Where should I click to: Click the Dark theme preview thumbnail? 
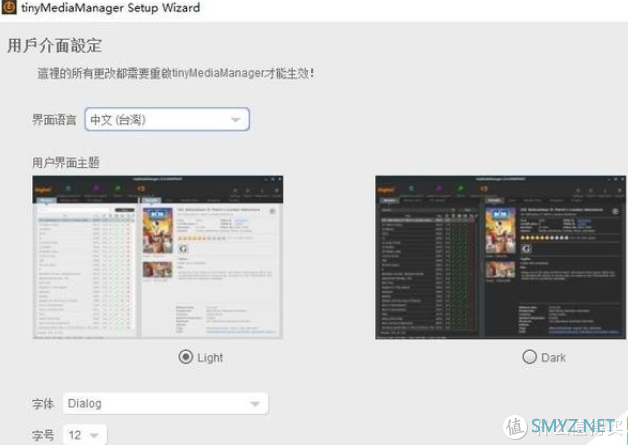coord(500,257)
